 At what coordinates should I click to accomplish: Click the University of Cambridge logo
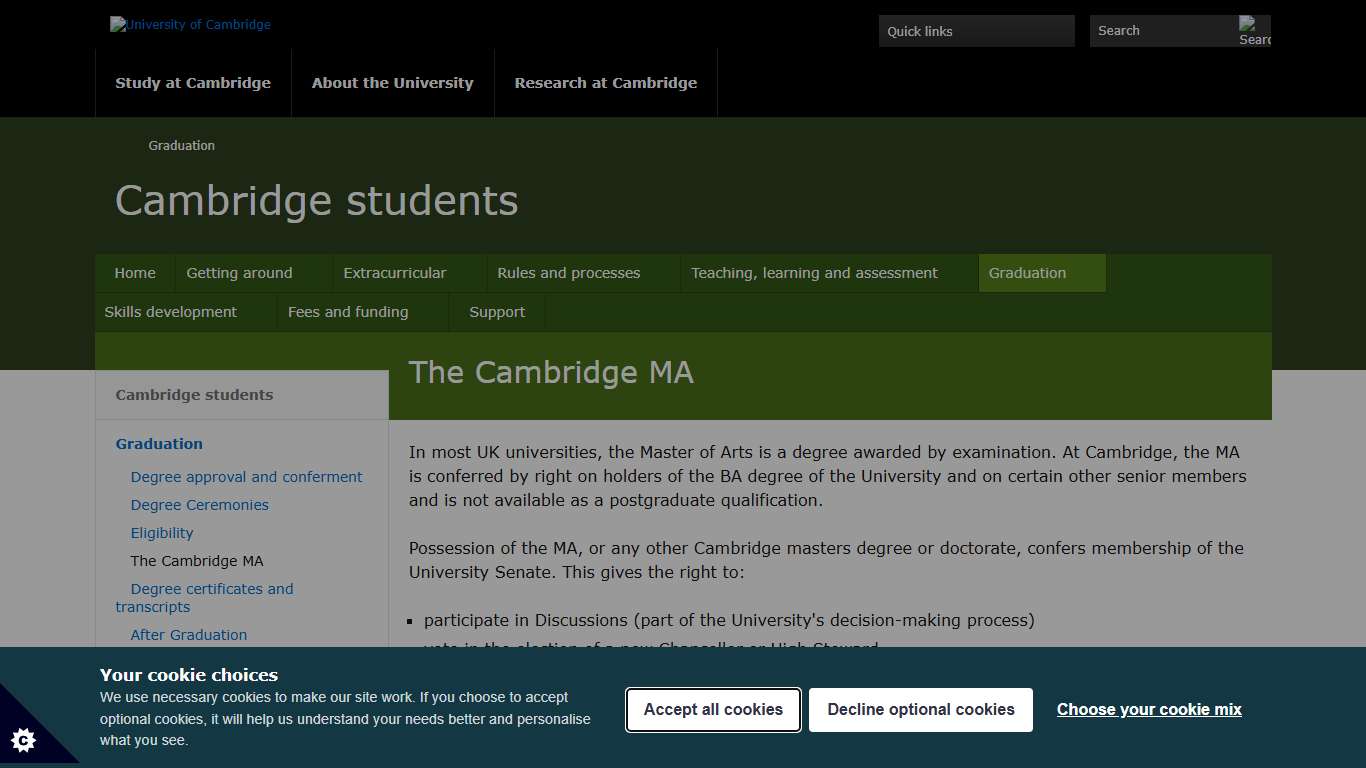[x=189, y=24]
